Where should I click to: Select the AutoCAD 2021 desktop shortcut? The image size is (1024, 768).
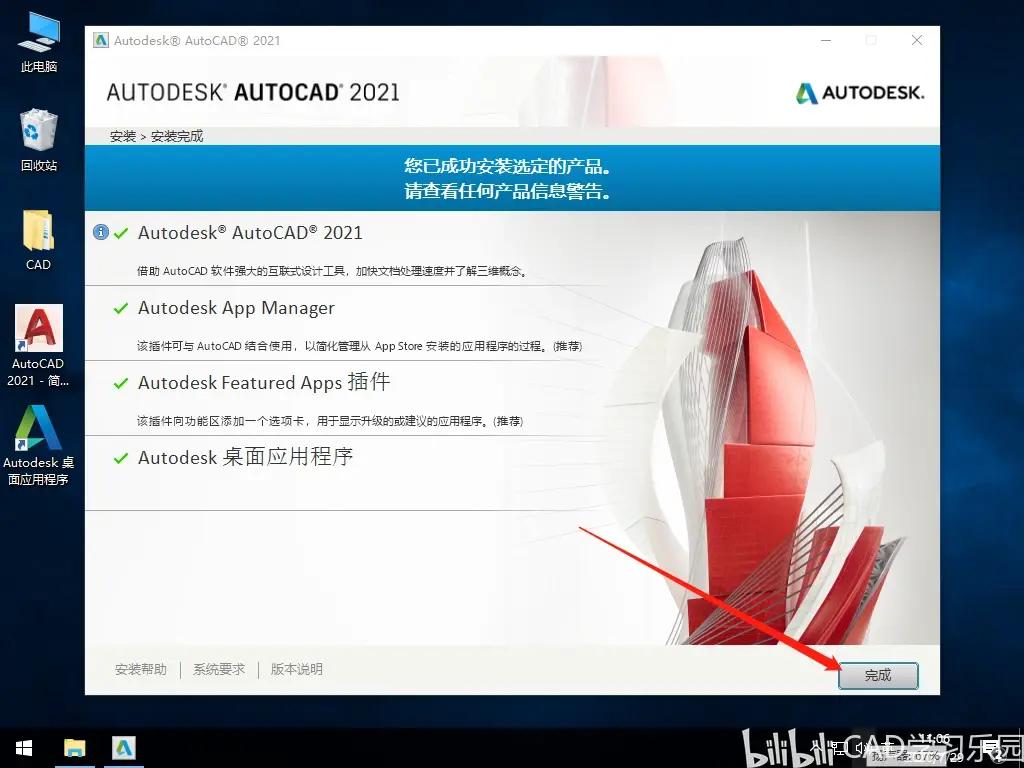[39, 346]
